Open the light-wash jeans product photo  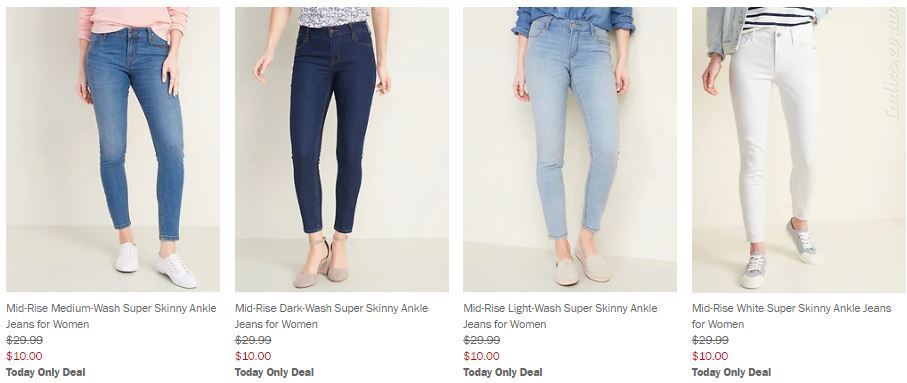click(570, 149)
